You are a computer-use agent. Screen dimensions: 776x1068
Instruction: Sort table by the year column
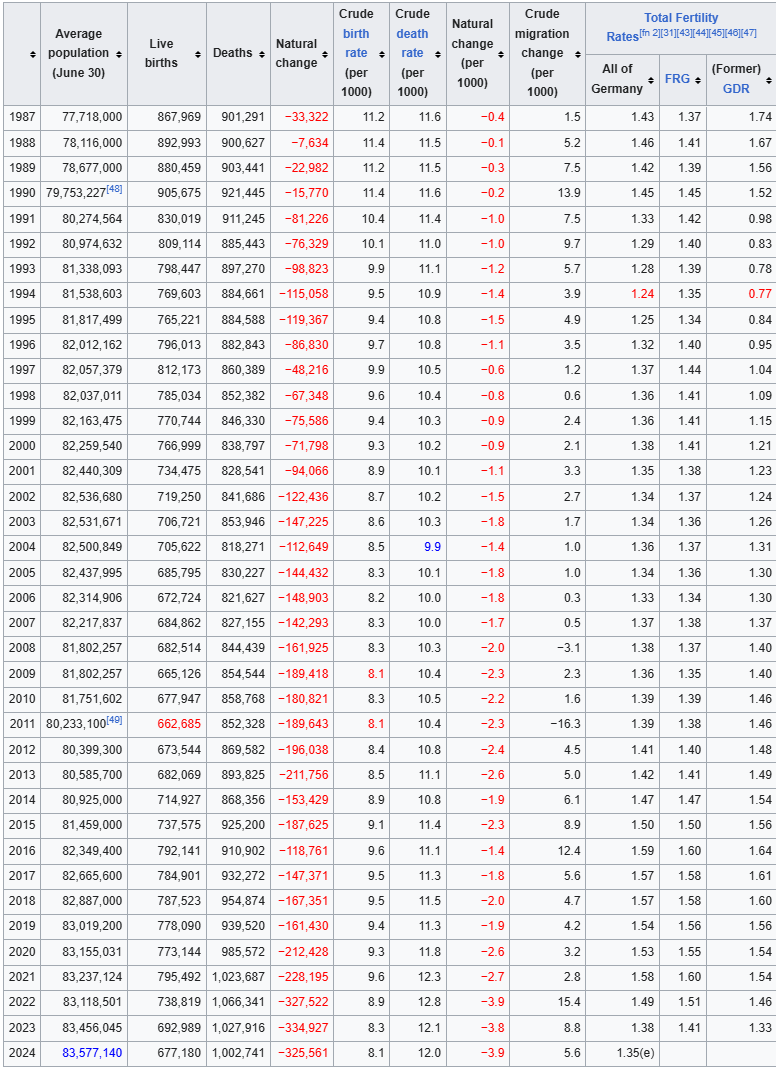(x=32, y=54)
